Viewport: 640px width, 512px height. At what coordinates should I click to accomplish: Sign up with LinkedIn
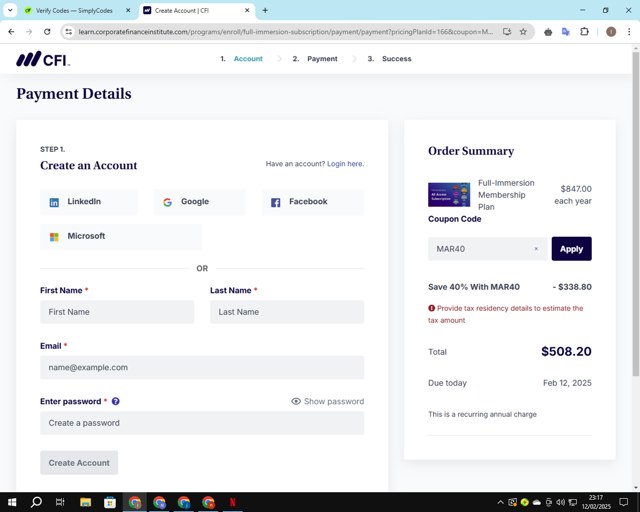coord(89,202)
